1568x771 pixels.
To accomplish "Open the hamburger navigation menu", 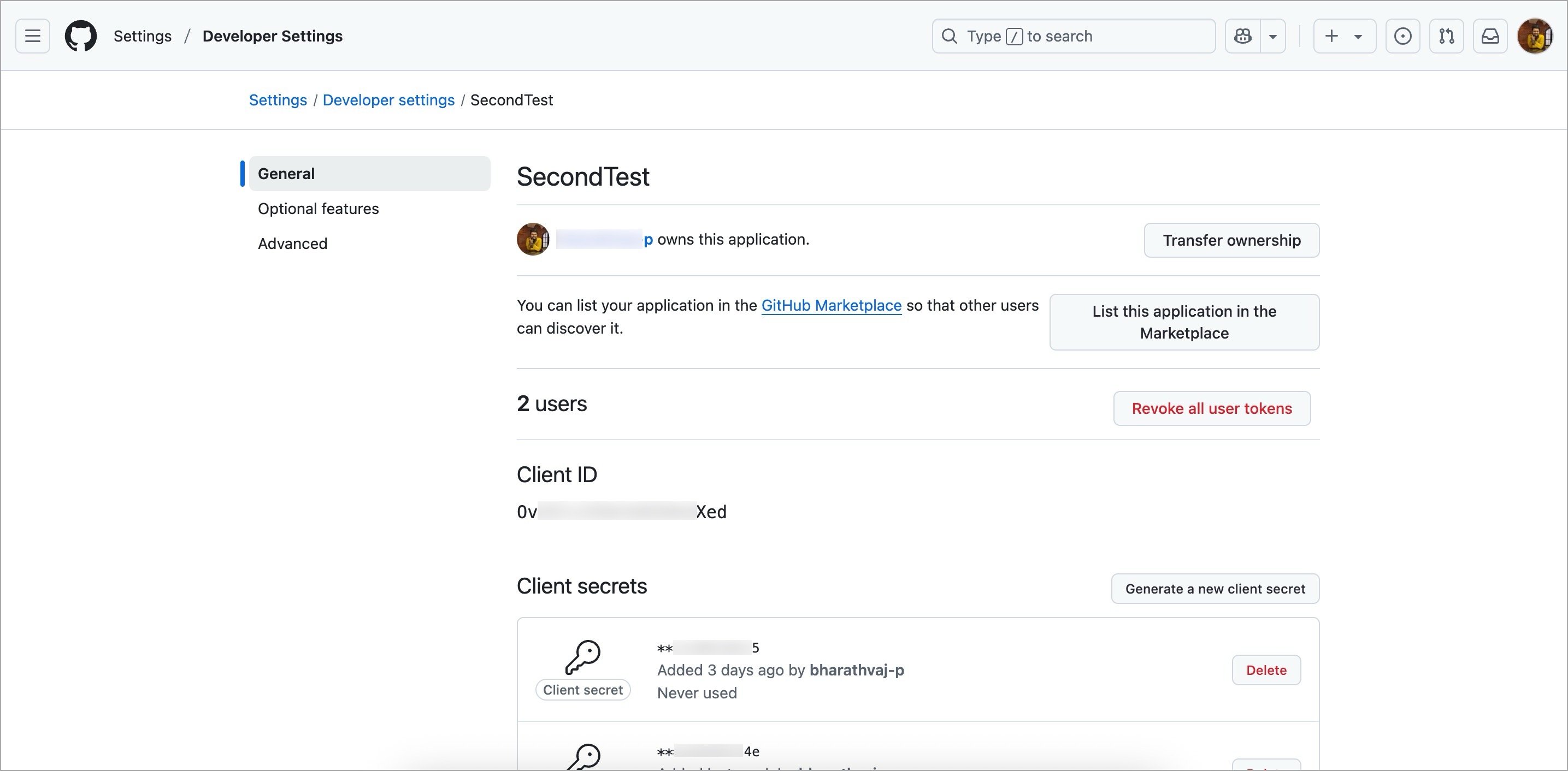I will (32, 35).
